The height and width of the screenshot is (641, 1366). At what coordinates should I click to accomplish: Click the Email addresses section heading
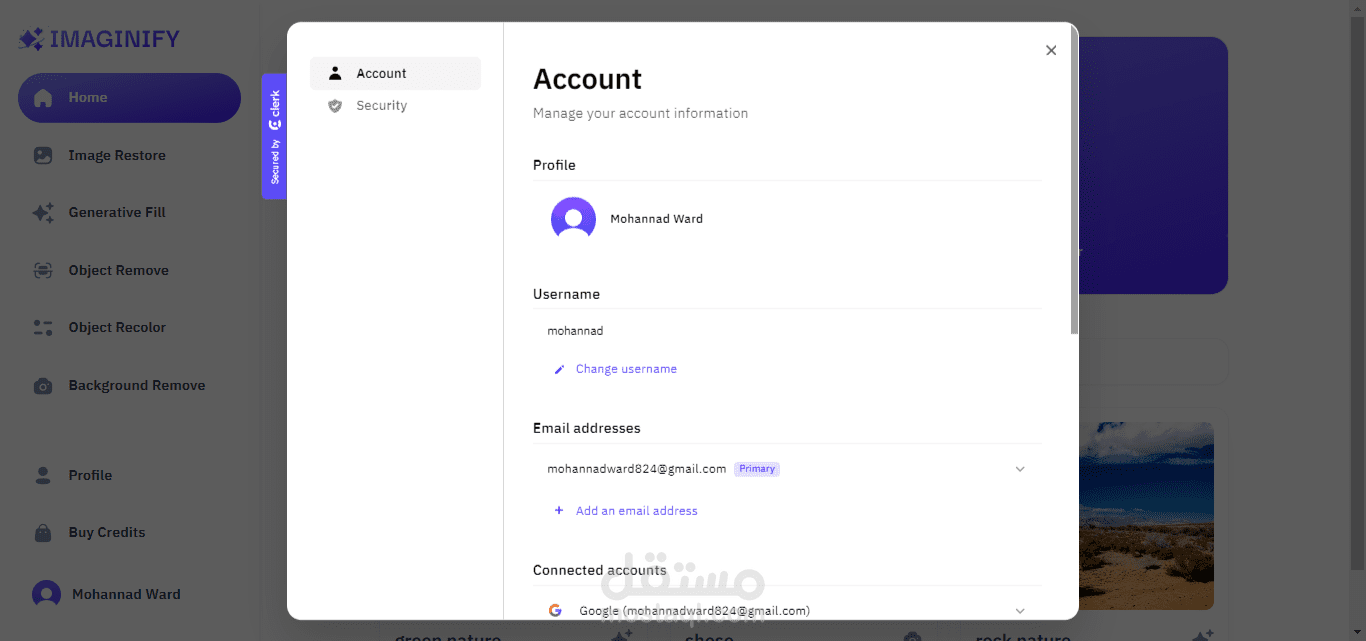tap(586, 428)
